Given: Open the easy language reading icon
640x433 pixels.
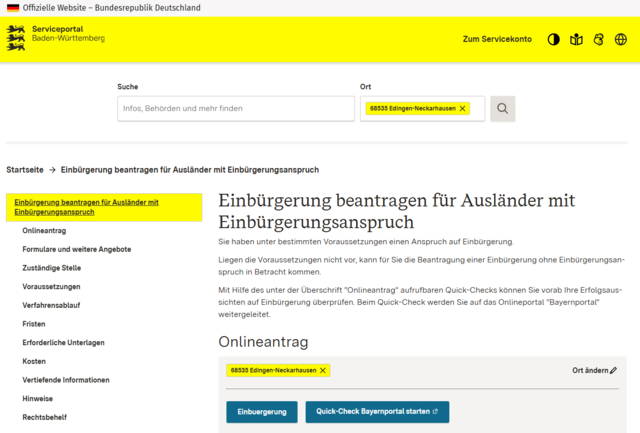Looking at the screenshot, I should click(576, 39).
